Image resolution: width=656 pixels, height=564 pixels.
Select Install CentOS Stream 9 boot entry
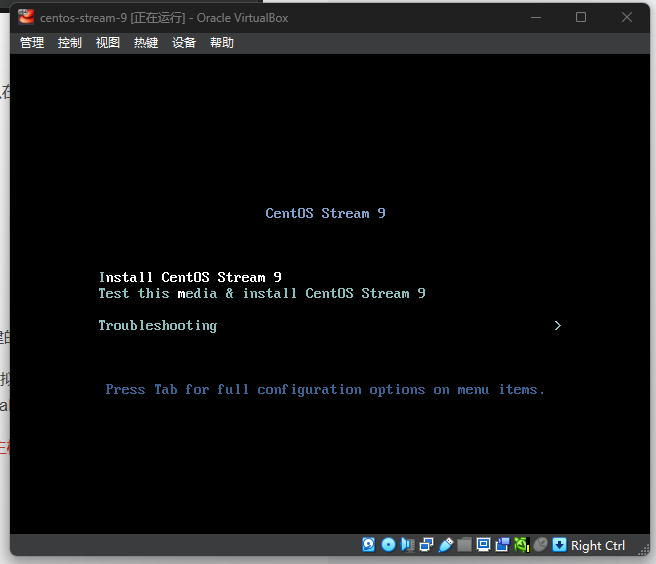[190, 277]
